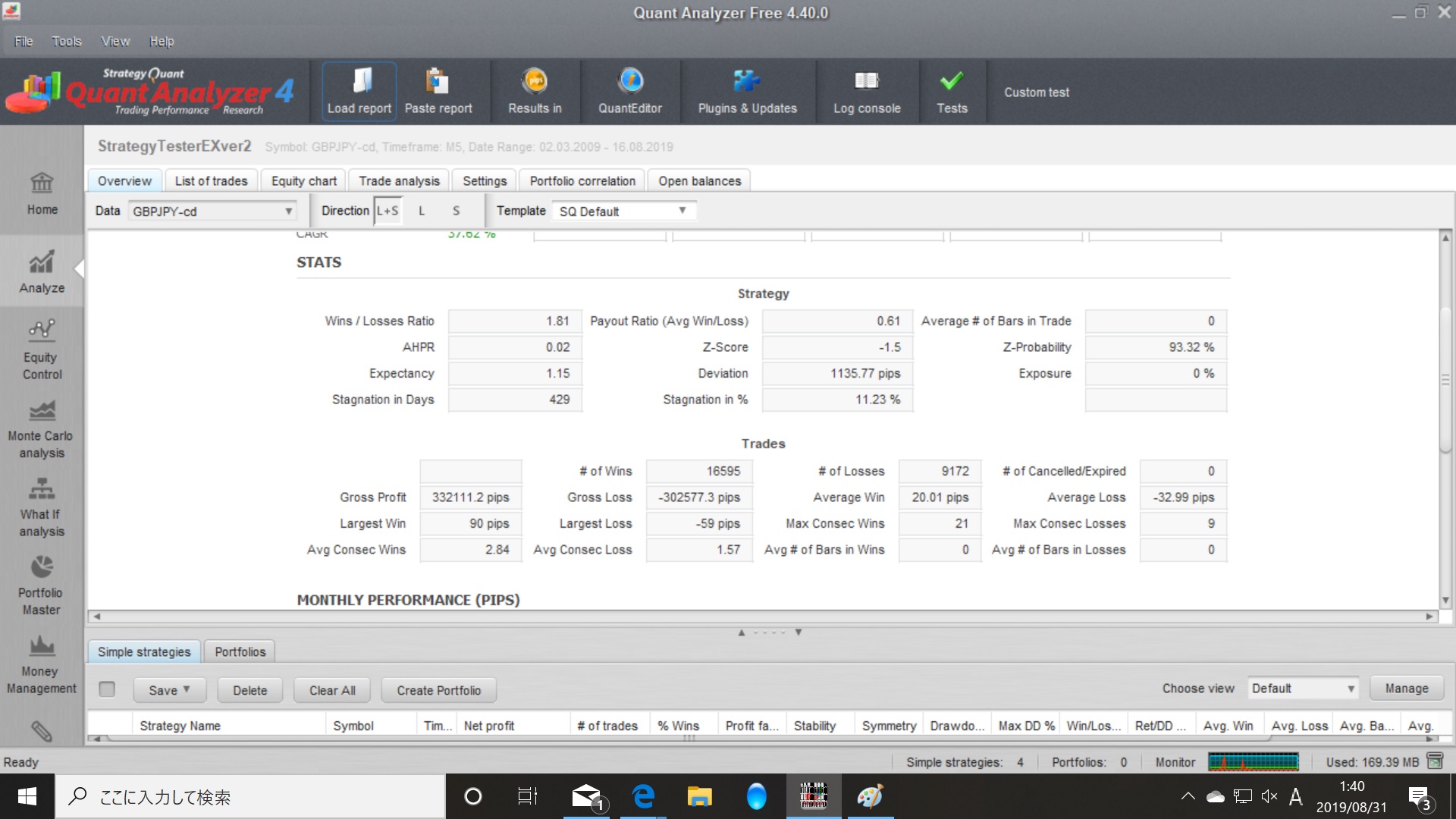Open Plugins & Updates
The image size is (1456, 819).
click(747, 91)
